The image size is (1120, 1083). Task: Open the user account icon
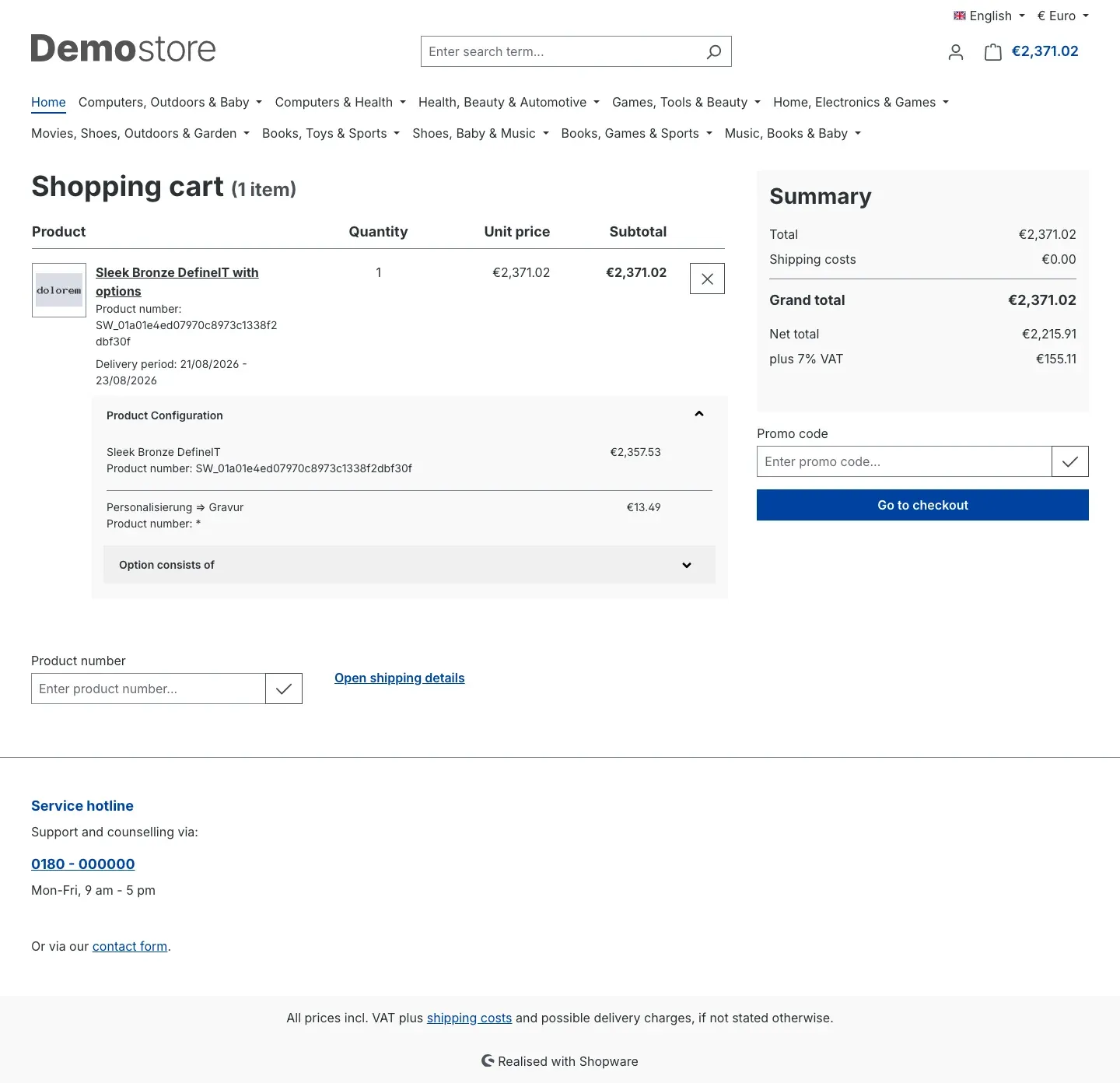[x=956, y=52]
